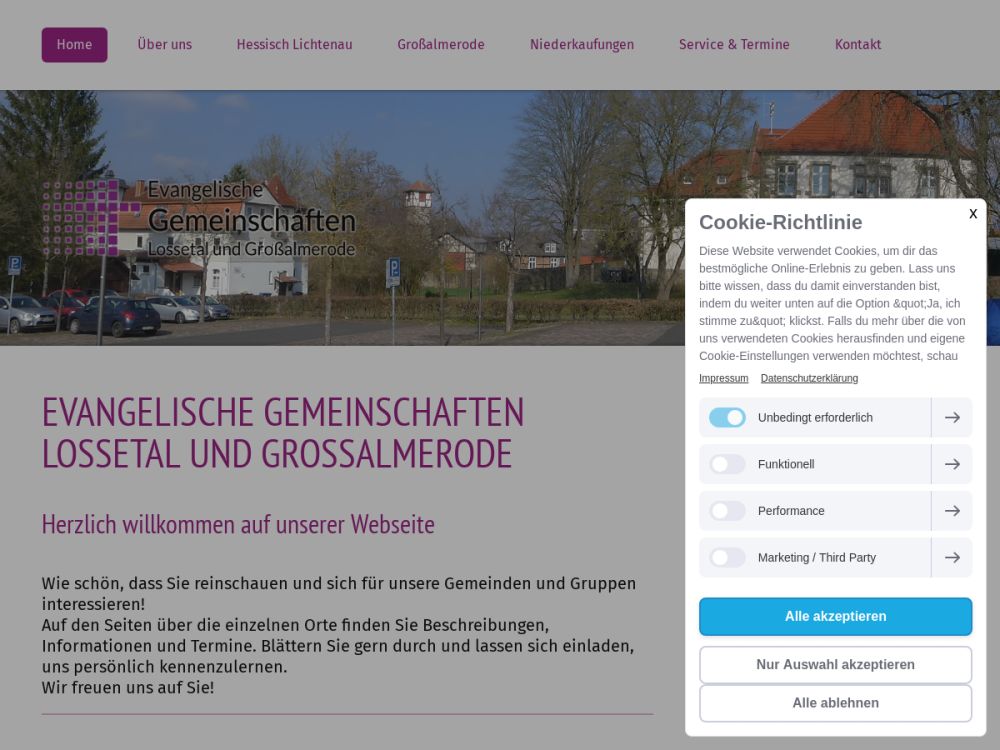Enable the Funktionell cookies toggle

pyautogui.click(x=727, y=464)
